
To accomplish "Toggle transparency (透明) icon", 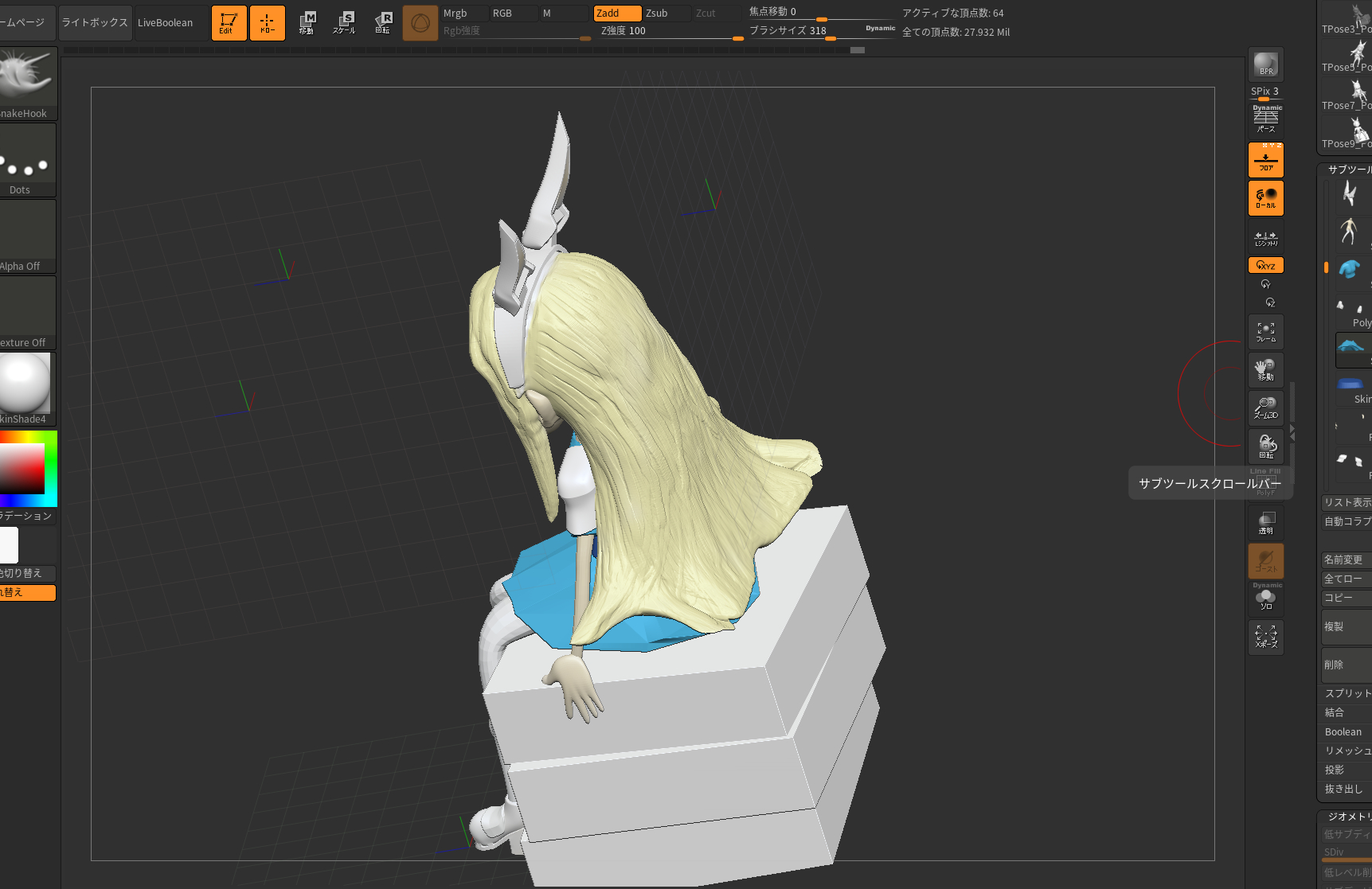I will [x=1265, y=522].
